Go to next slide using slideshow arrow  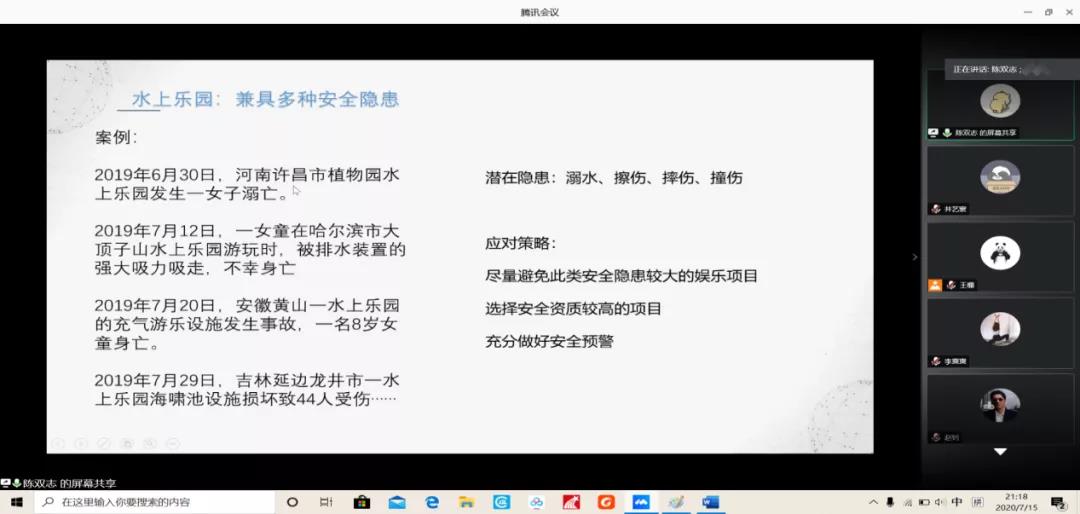(80, 442)
